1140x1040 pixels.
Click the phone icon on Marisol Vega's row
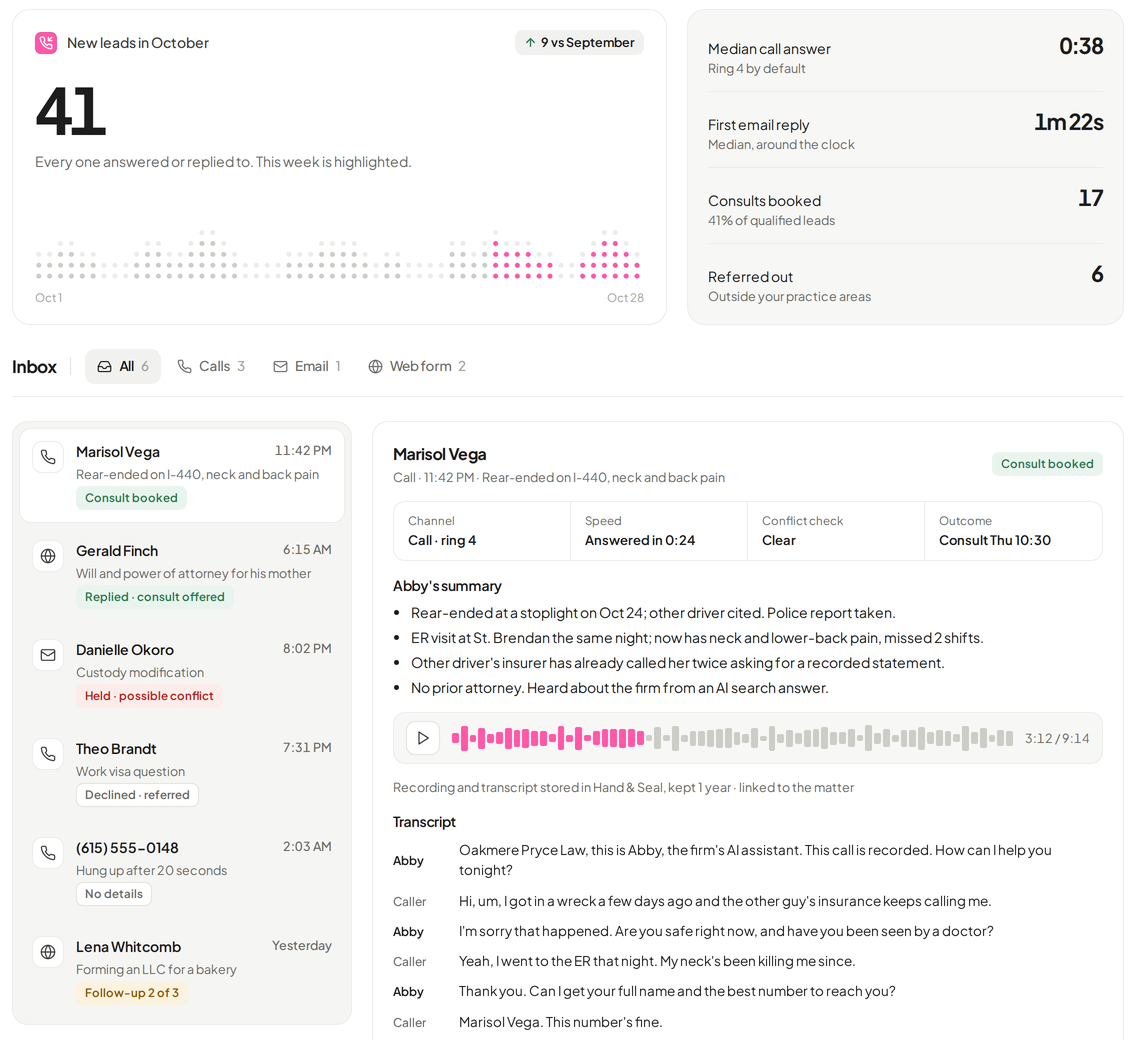48,457
